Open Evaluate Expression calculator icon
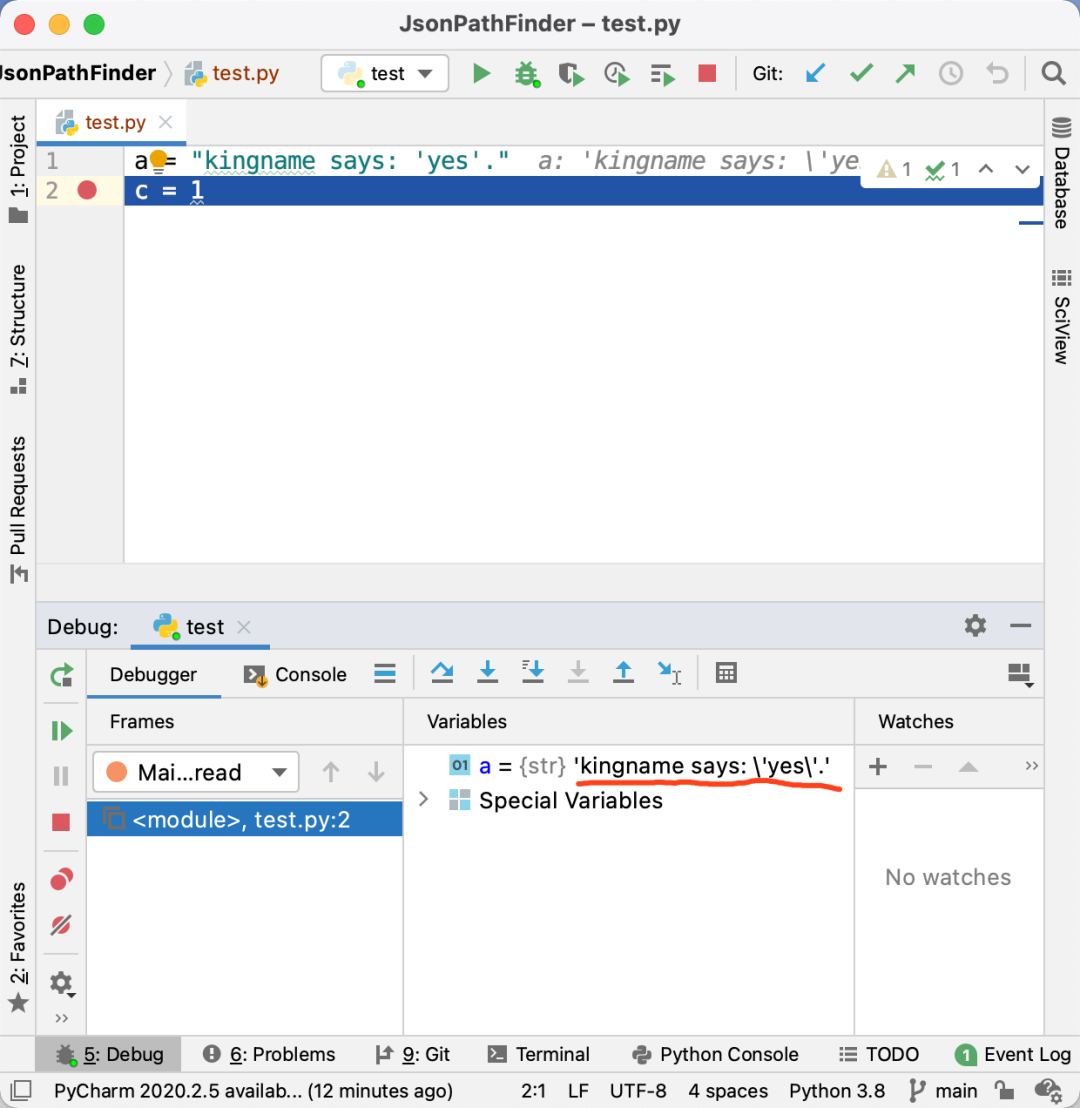 726,673
